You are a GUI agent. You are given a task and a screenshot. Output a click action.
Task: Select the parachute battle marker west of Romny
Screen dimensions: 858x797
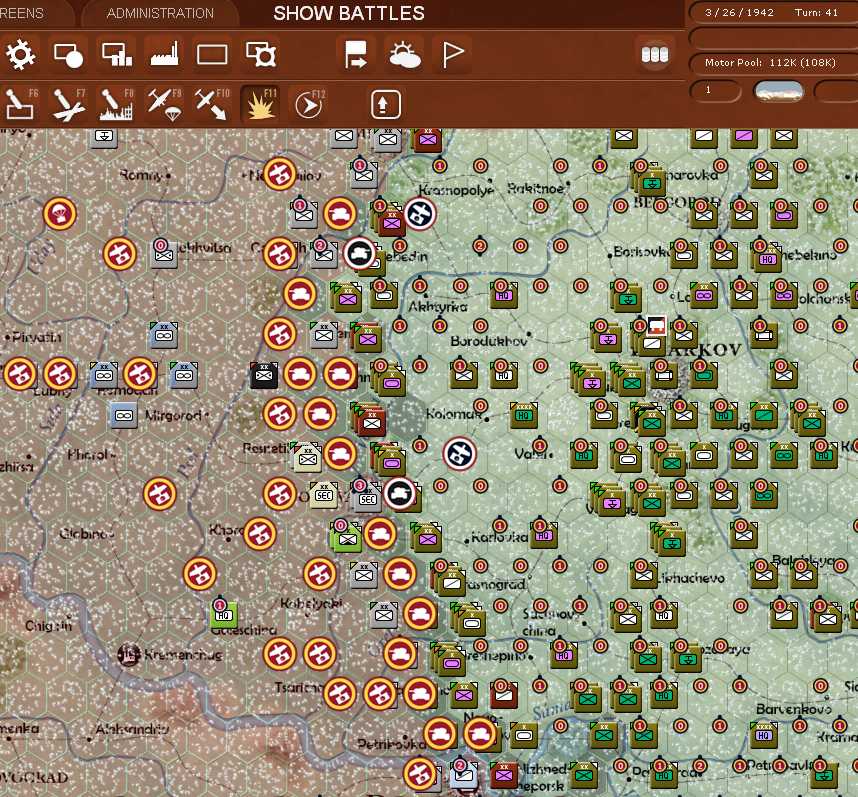pyautogui.click(x=60, y=213)
